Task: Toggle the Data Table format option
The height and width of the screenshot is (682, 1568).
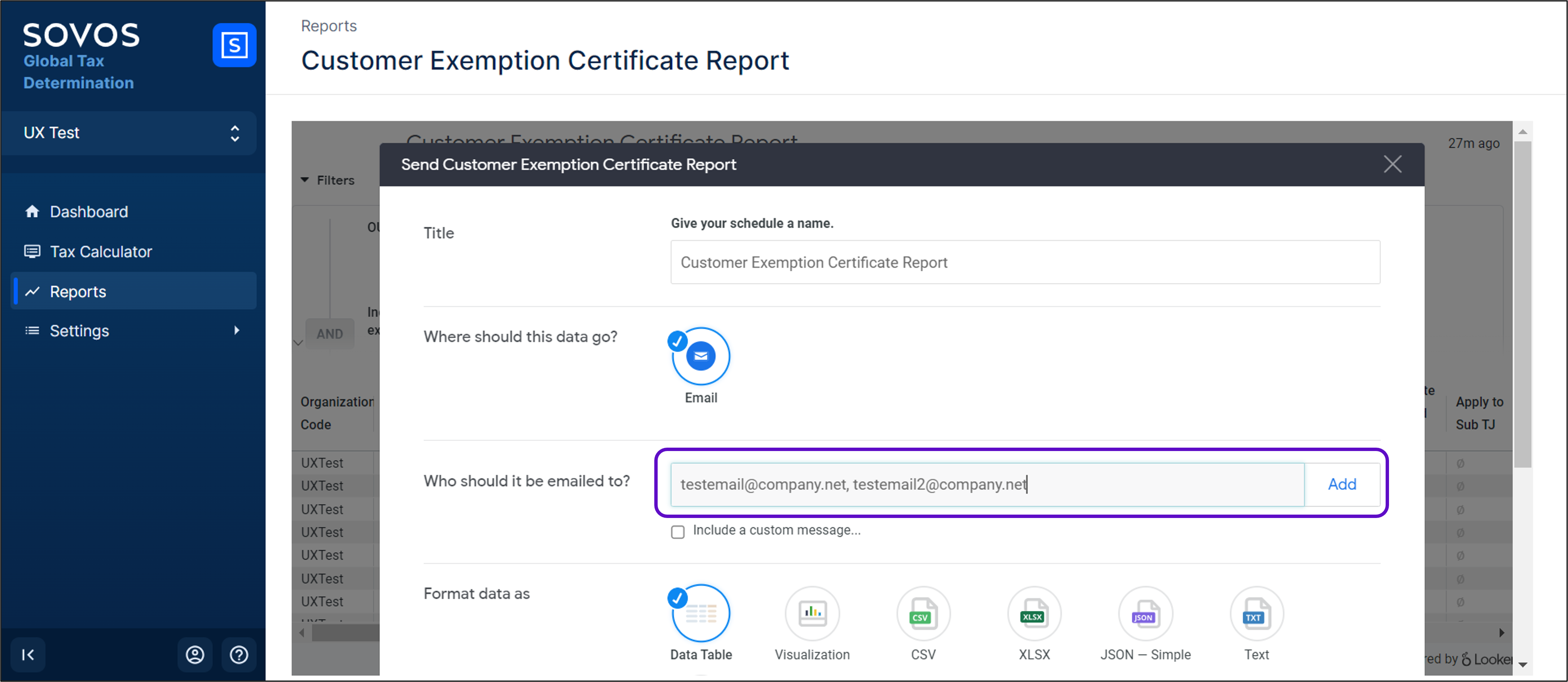Action: pyautogui.click(x=701, y=614)
